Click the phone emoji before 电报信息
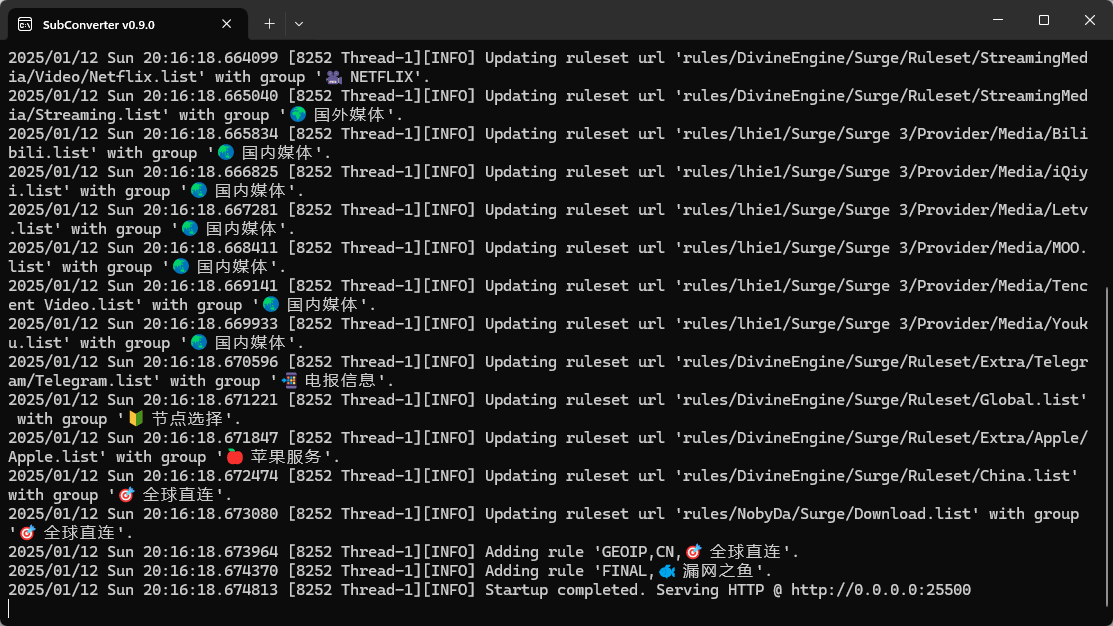 pos(289,380)
